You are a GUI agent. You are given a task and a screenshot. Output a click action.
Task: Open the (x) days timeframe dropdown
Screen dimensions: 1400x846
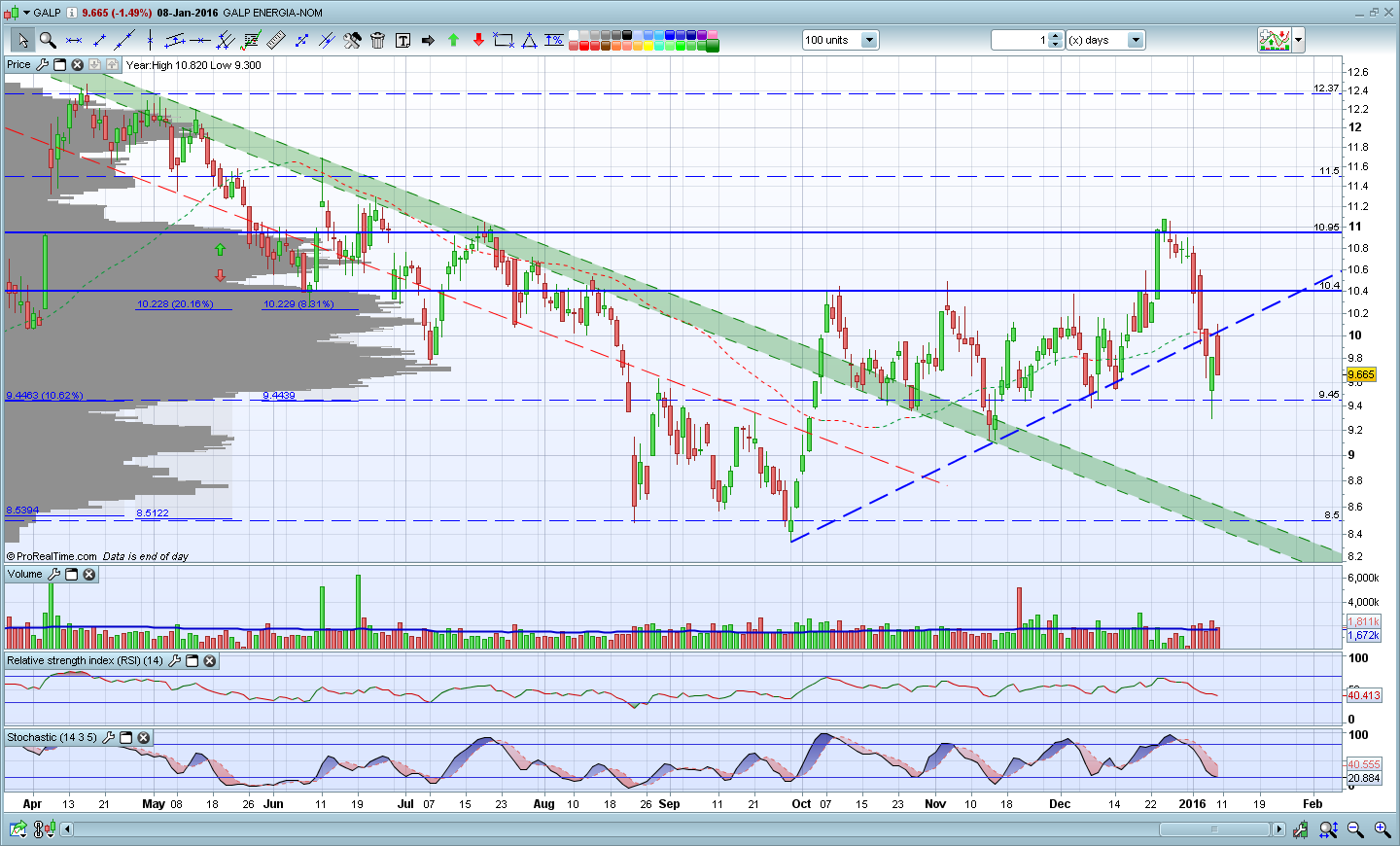1136,40
